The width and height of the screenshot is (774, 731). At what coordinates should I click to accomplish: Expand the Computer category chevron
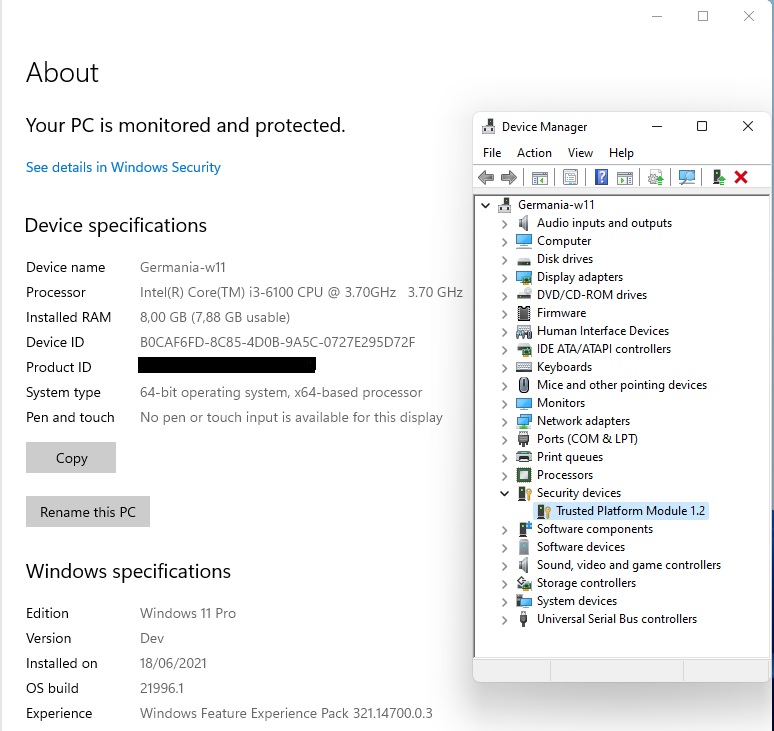tap(504, 242)
